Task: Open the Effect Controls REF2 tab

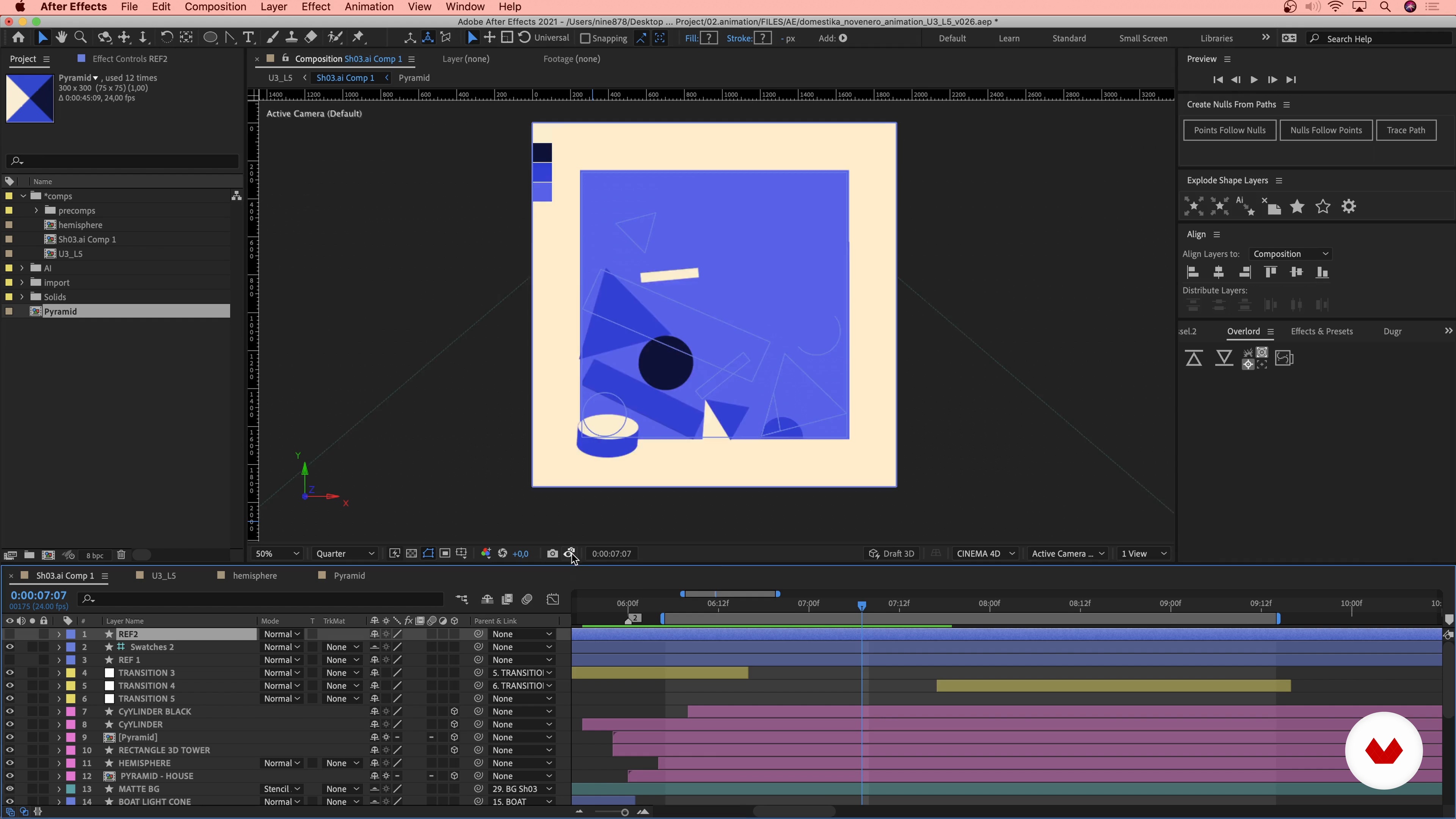Action: click(129, 59)
